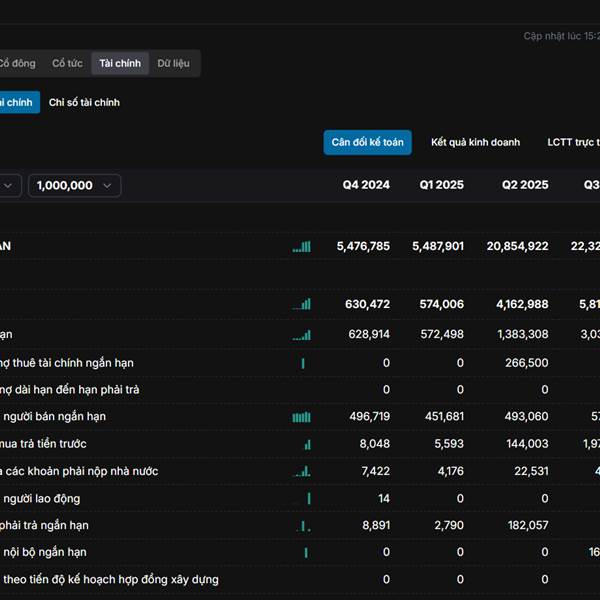Image resolution: width=600 pixels, height=600 pixels.
Task: Open the Dữ liệu tab
Action: tap(173, 64)
